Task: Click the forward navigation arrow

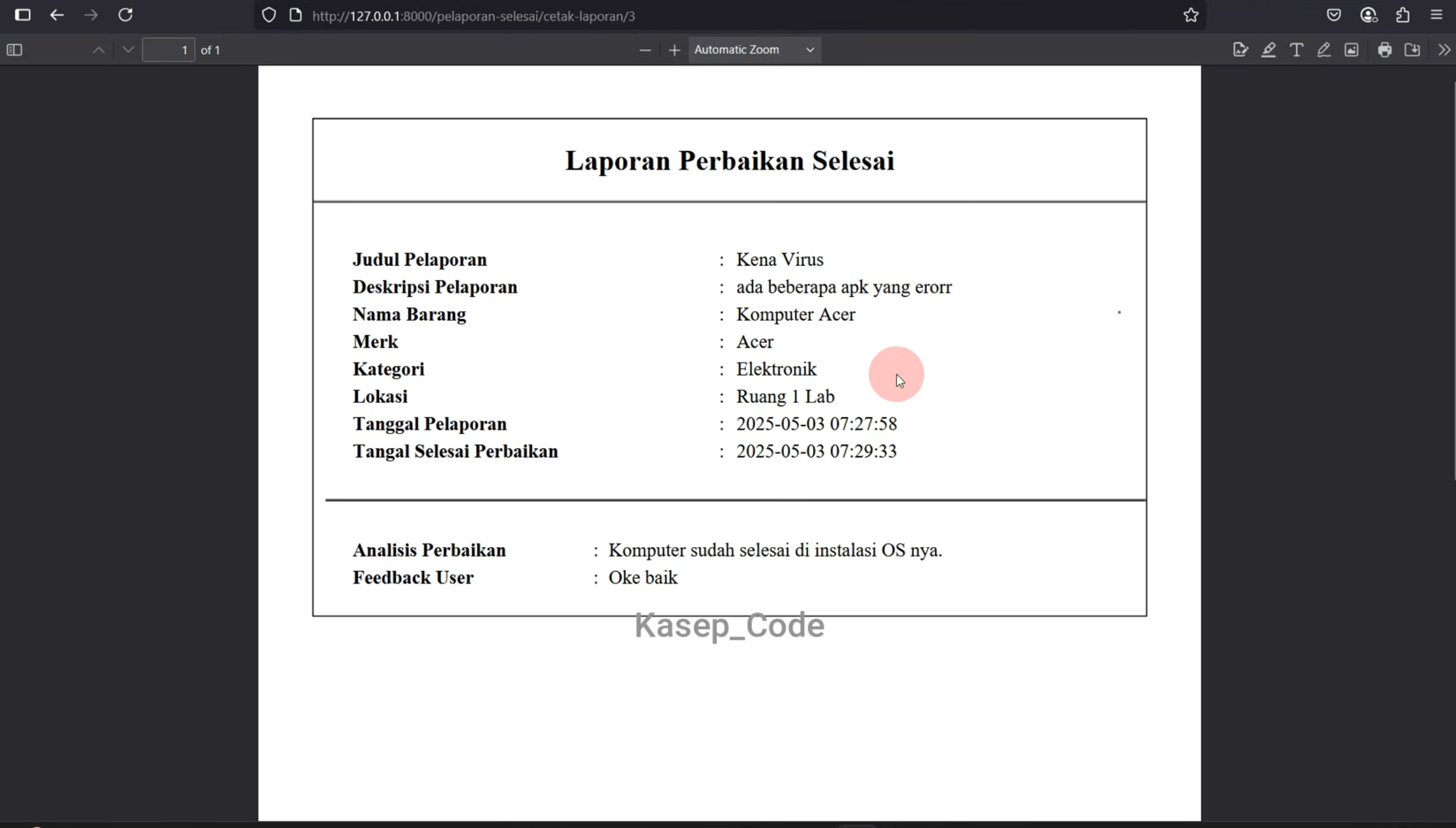Action: coord(91,15)
